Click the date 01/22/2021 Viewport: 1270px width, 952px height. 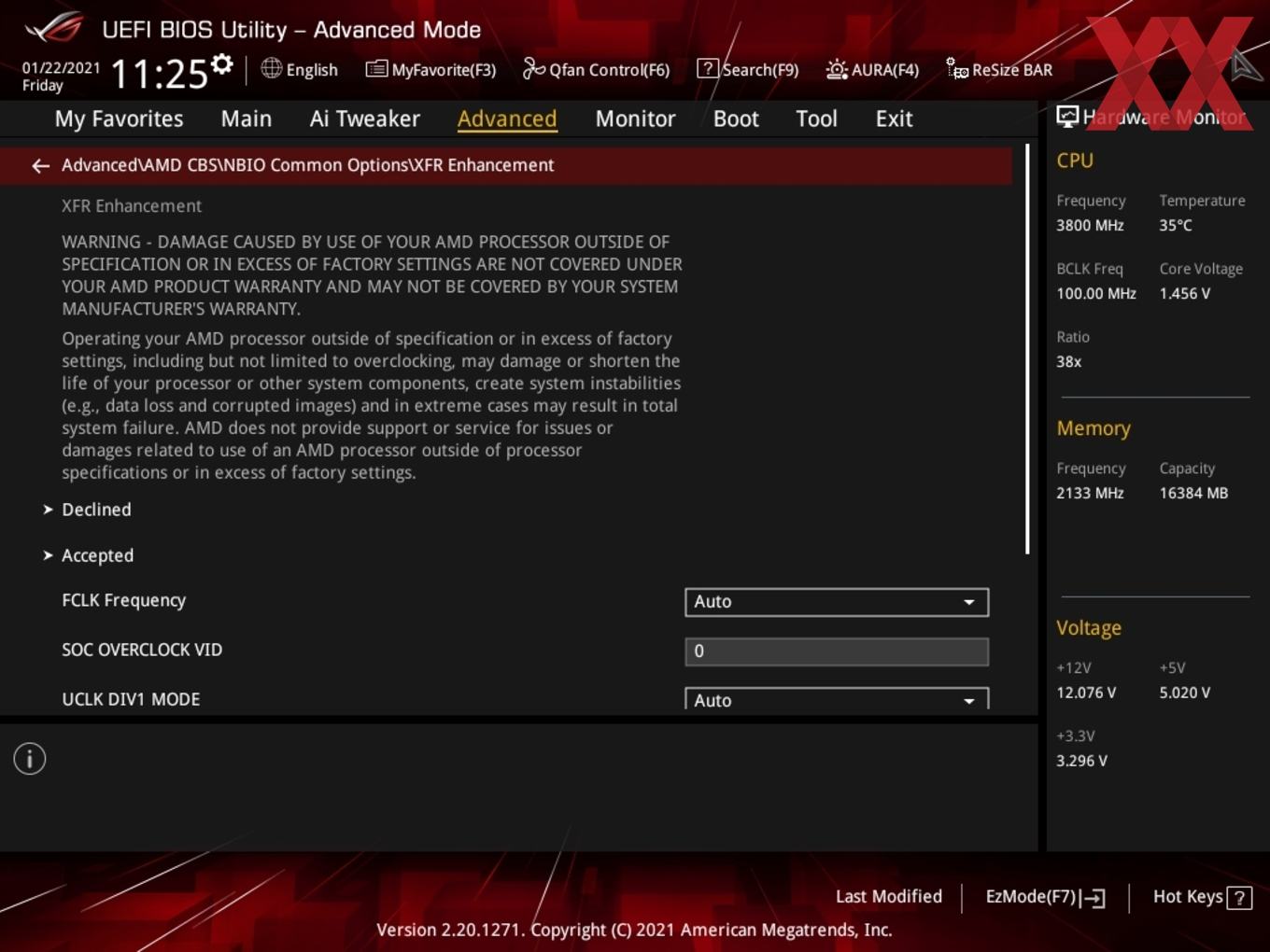tap(61, 67)
